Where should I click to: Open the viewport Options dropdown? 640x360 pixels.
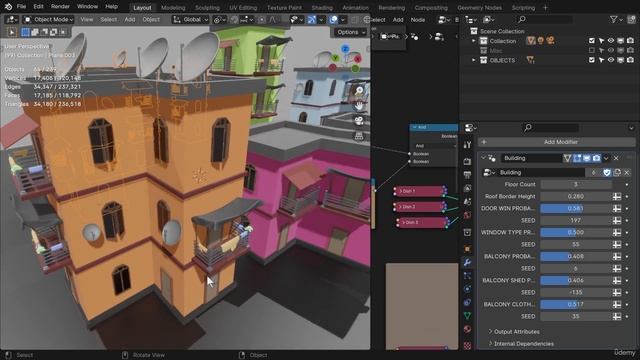(351, 32)
